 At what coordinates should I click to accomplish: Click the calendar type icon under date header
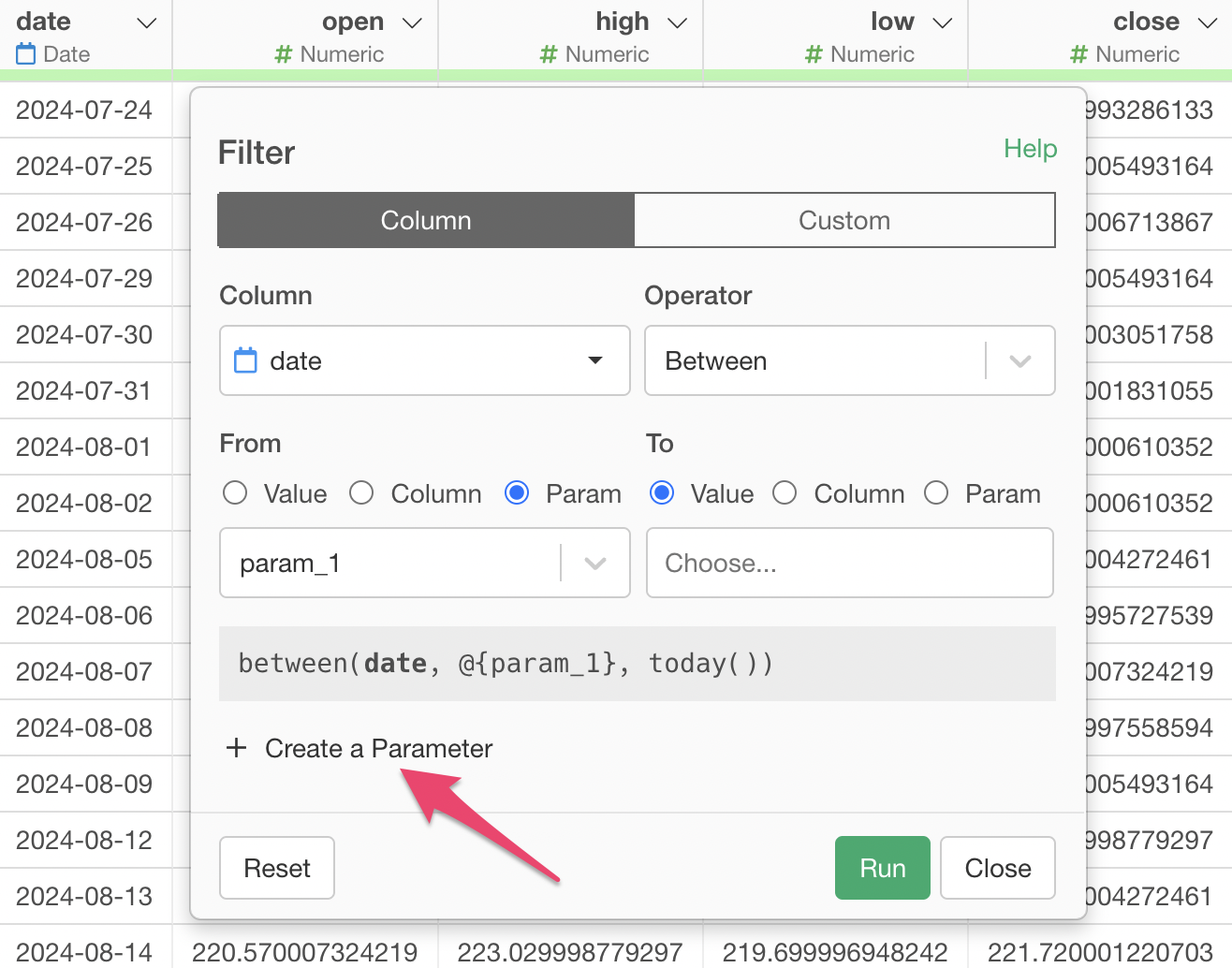pos(26,54)
